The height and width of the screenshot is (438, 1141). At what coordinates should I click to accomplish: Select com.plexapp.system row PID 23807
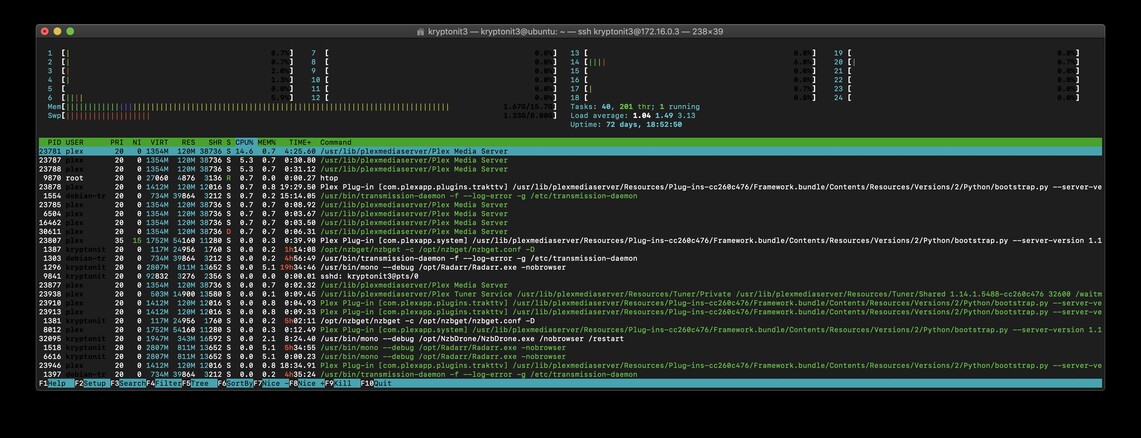(x=570, y=241)
